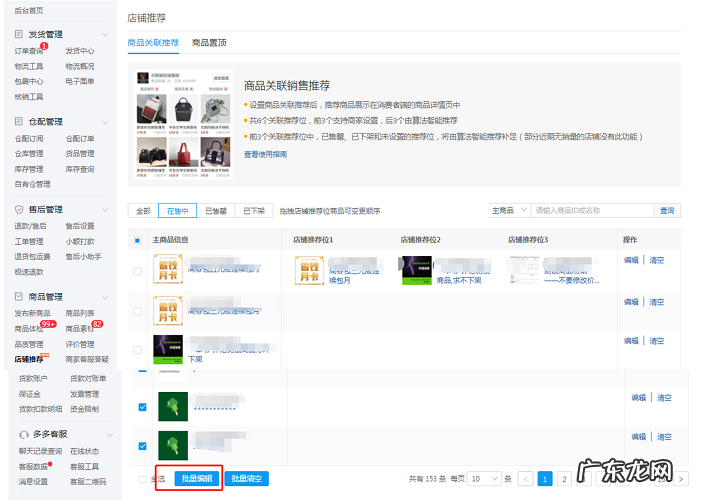Image resolution: width=711 pixels, height=500 pixels.
Task: Go to the previous page arrow
Action: 526,479
